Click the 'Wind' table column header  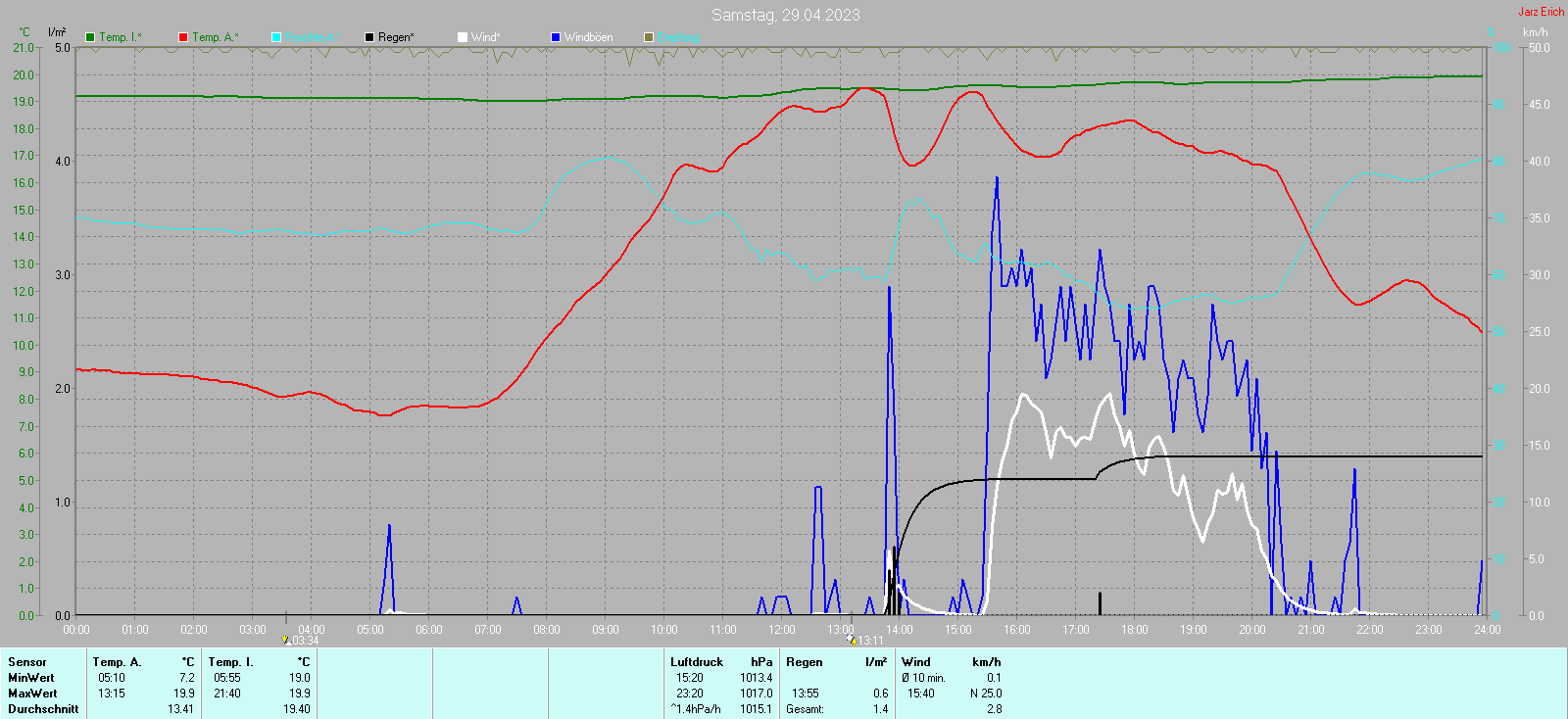(916, 662)
